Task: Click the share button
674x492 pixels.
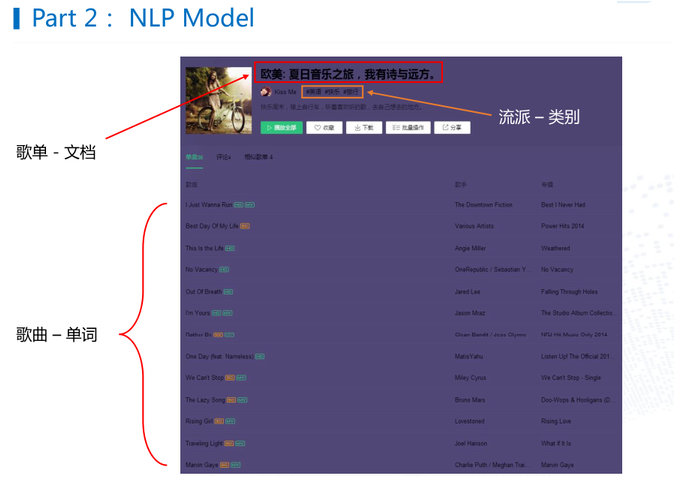Action: 452,128
